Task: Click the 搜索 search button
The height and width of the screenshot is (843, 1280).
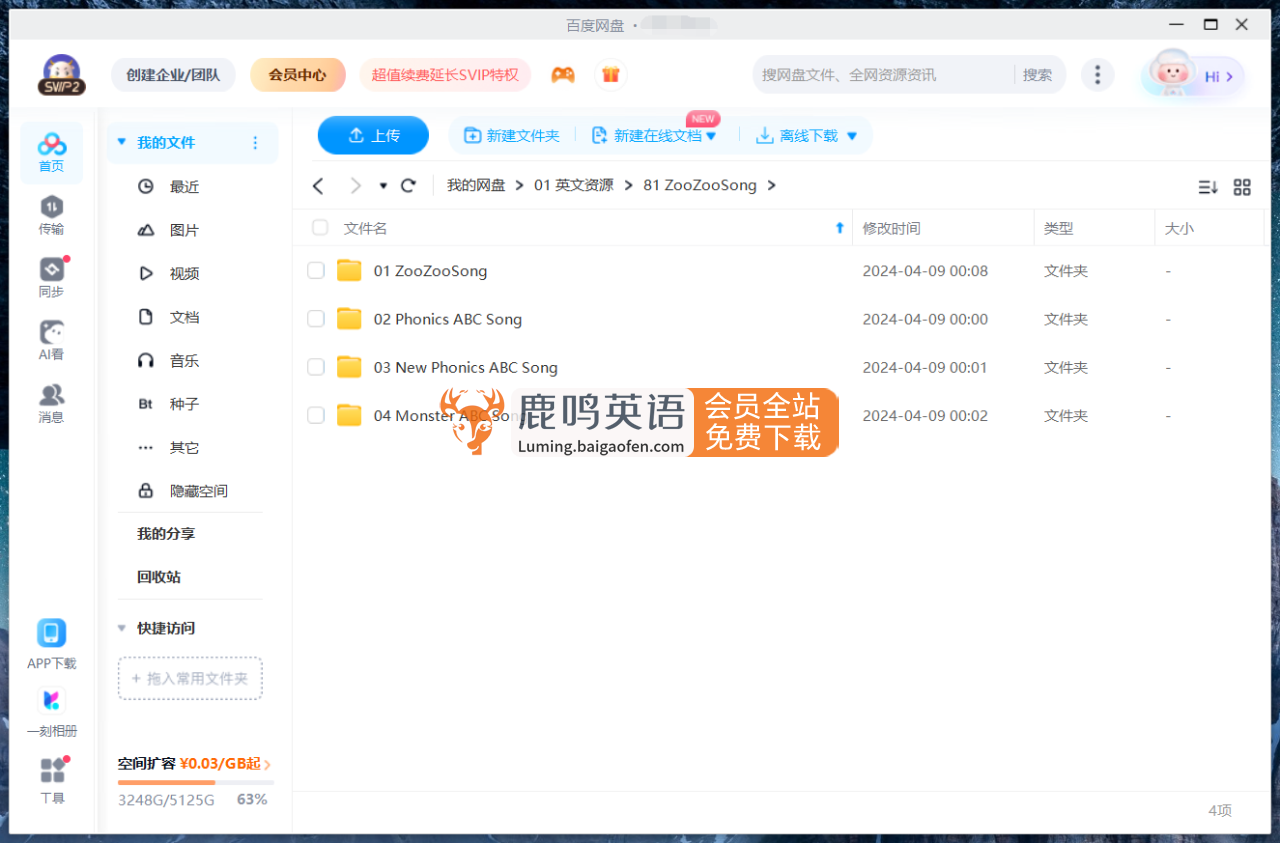Action: pyautogui.click(x=1037, y=75)
